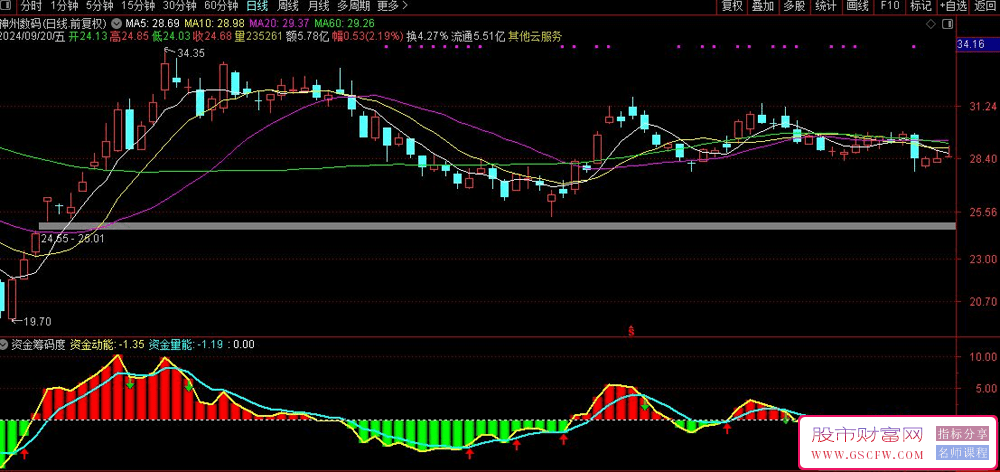Click the 资金筹码度 indicator name

(38, 344)
